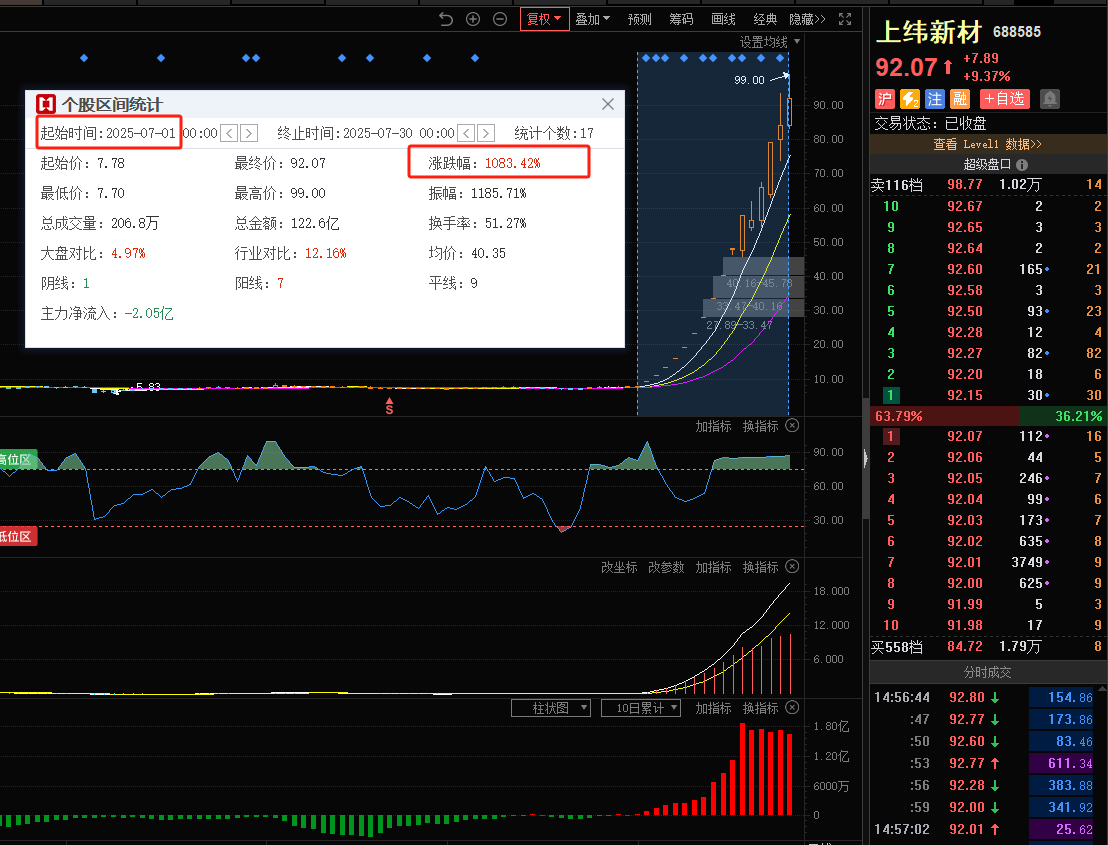Zoom out the chart with minus icon
The height and width of the screenshot is (845, 1108).
[500, 19]
